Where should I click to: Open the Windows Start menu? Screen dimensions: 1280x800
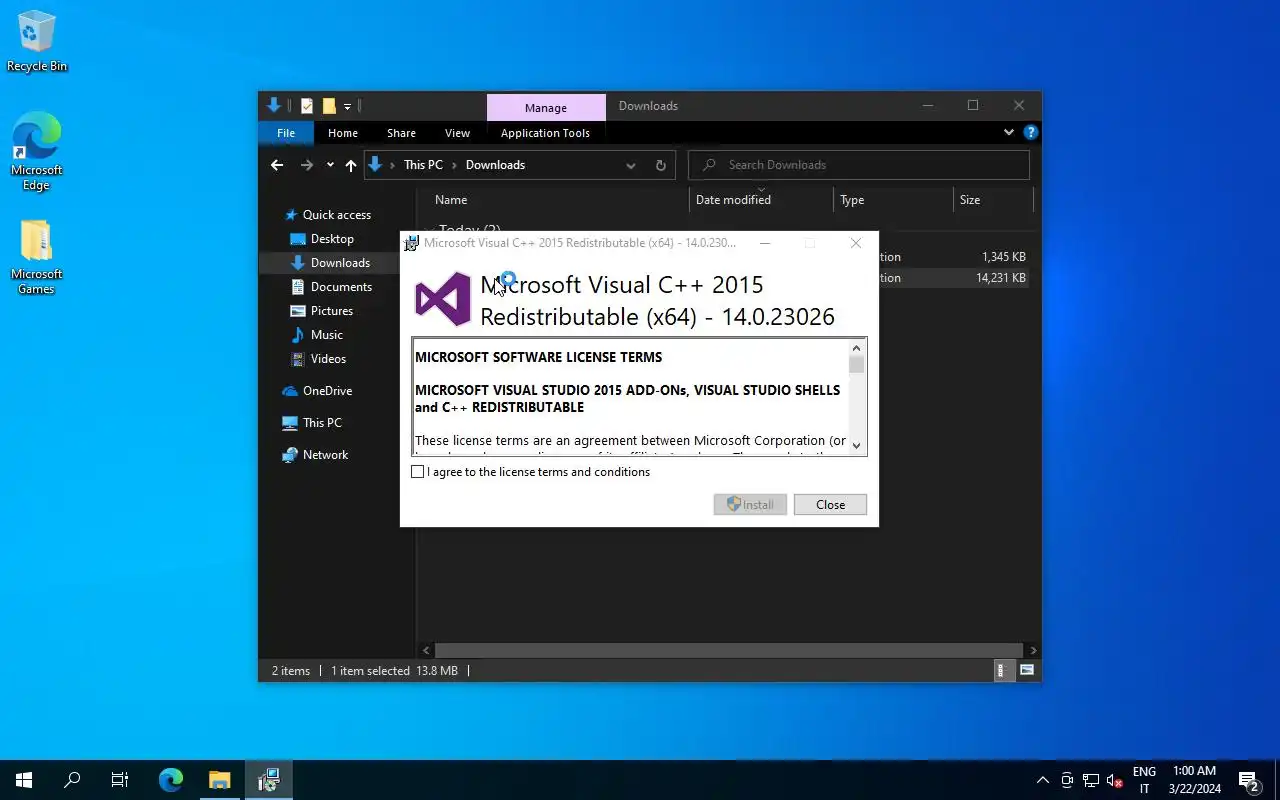click(24, 780)
